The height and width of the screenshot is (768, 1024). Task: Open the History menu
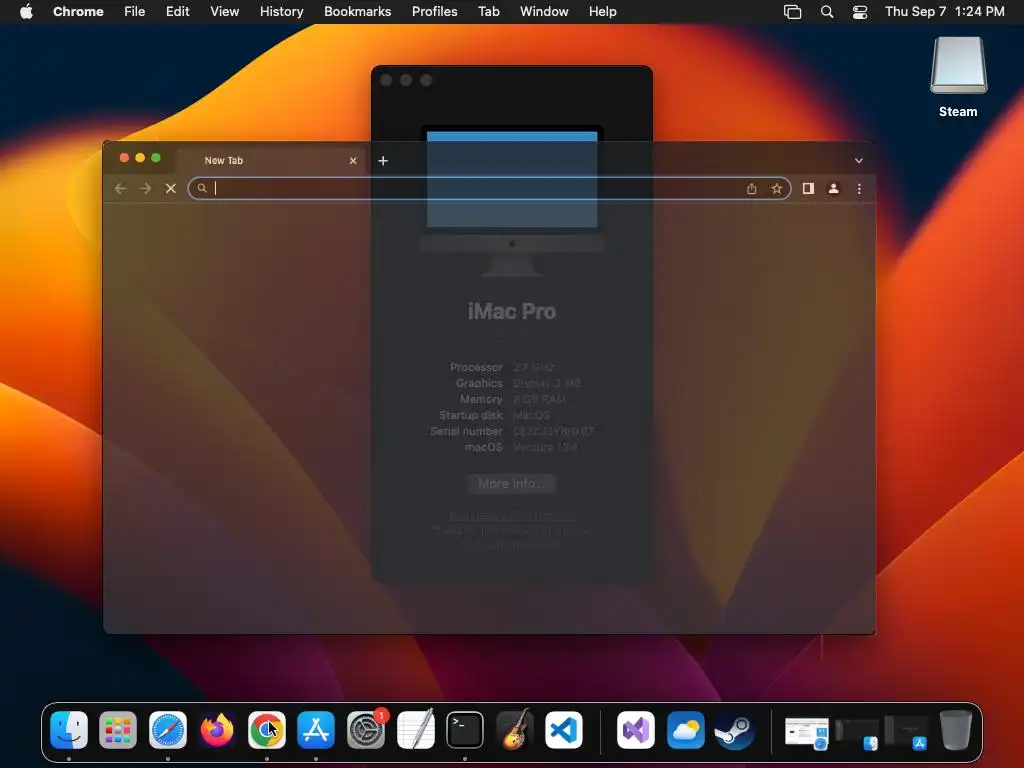(x=281, y=12)
